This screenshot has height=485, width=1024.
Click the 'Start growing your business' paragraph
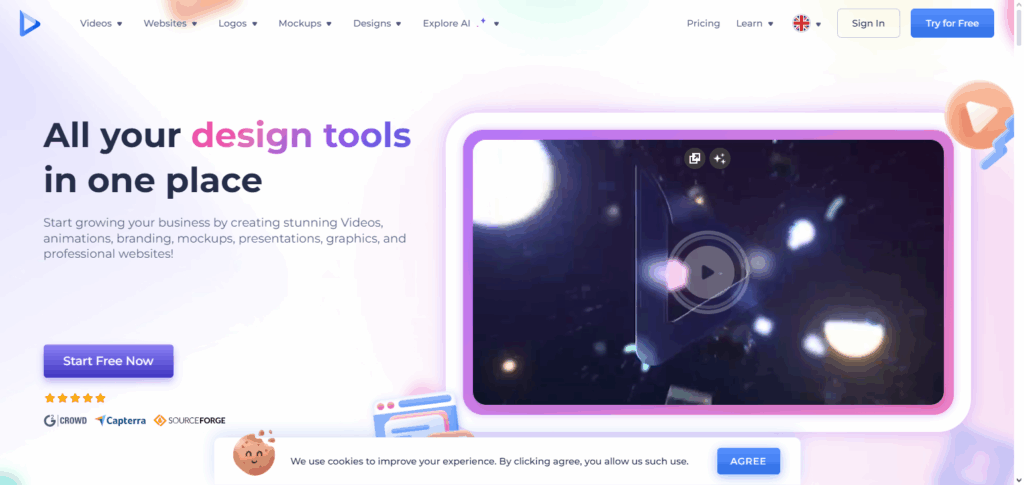[225, 239]
